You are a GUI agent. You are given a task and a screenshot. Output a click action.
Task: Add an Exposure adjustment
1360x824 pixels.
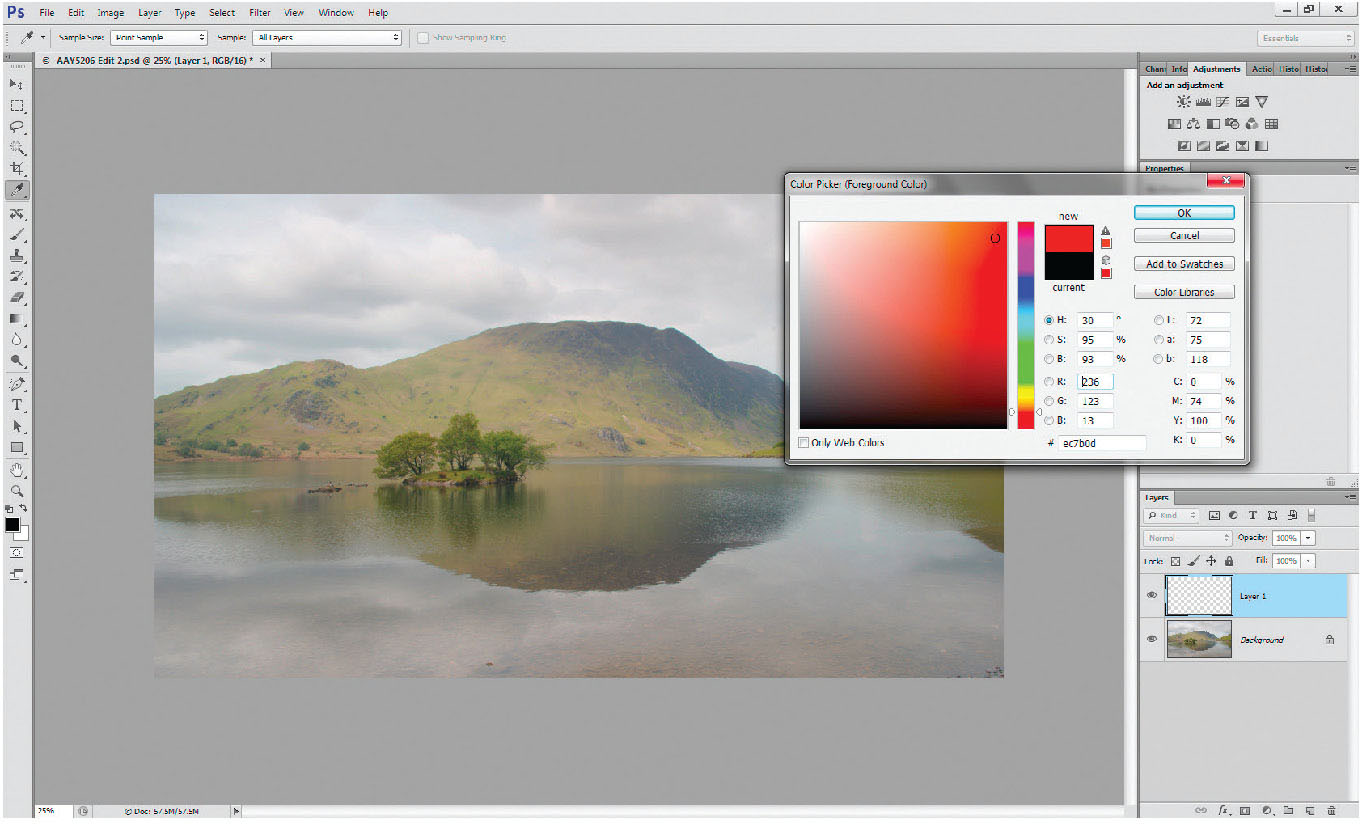(x=1242, y=102)
